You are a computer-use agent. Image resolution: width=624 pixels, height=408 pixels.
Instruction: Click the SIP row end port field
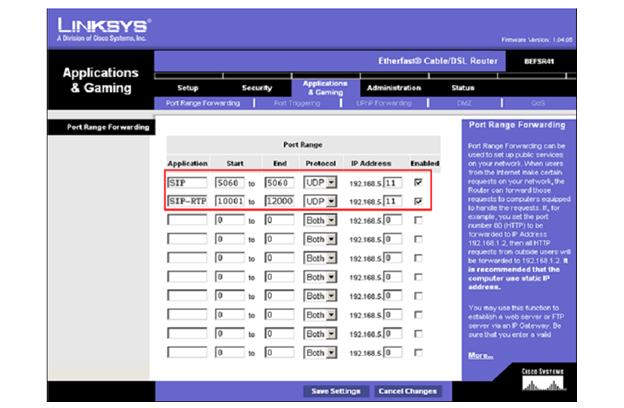pos(279,183)
